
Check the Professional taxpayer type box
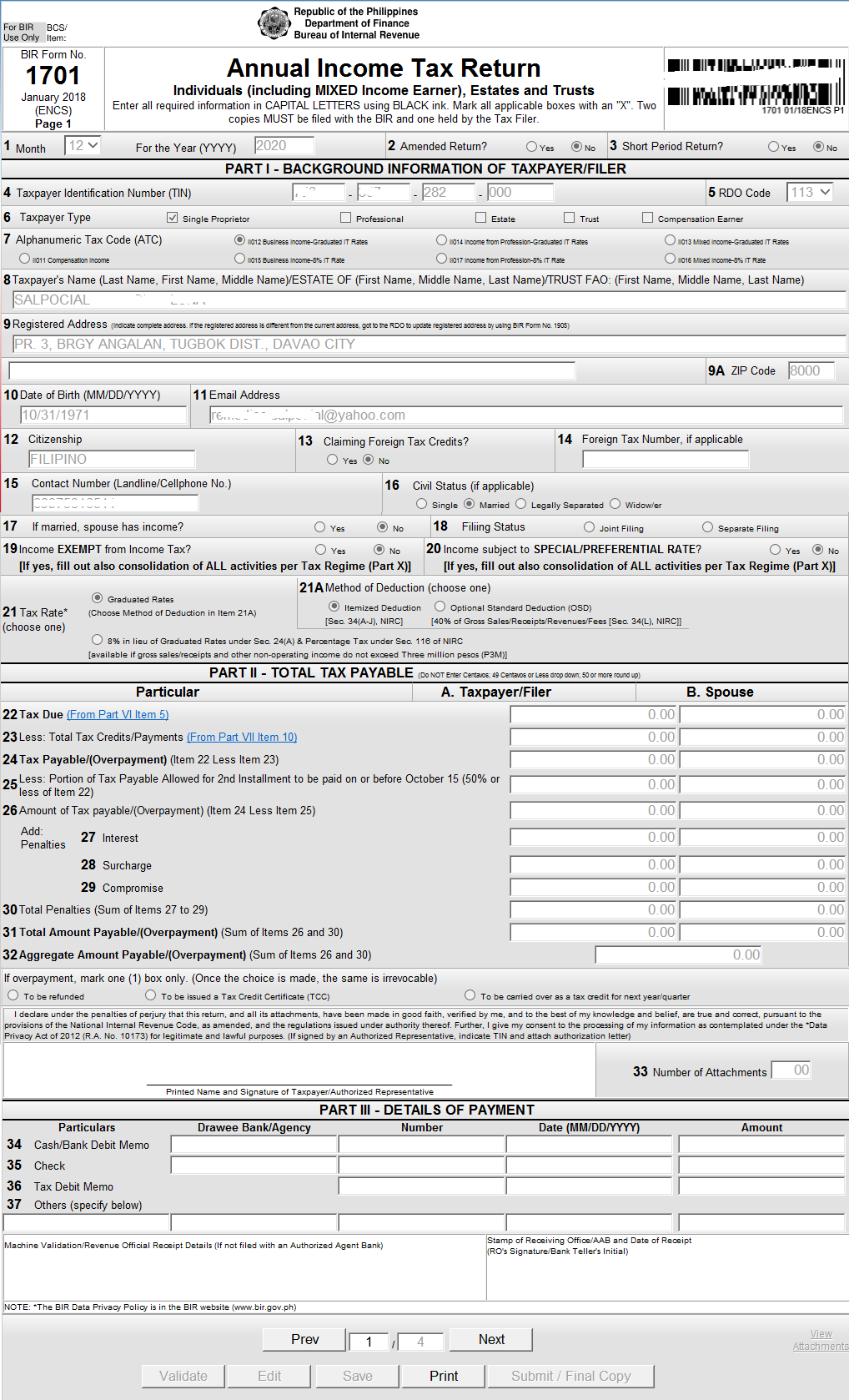click(345, 218)
